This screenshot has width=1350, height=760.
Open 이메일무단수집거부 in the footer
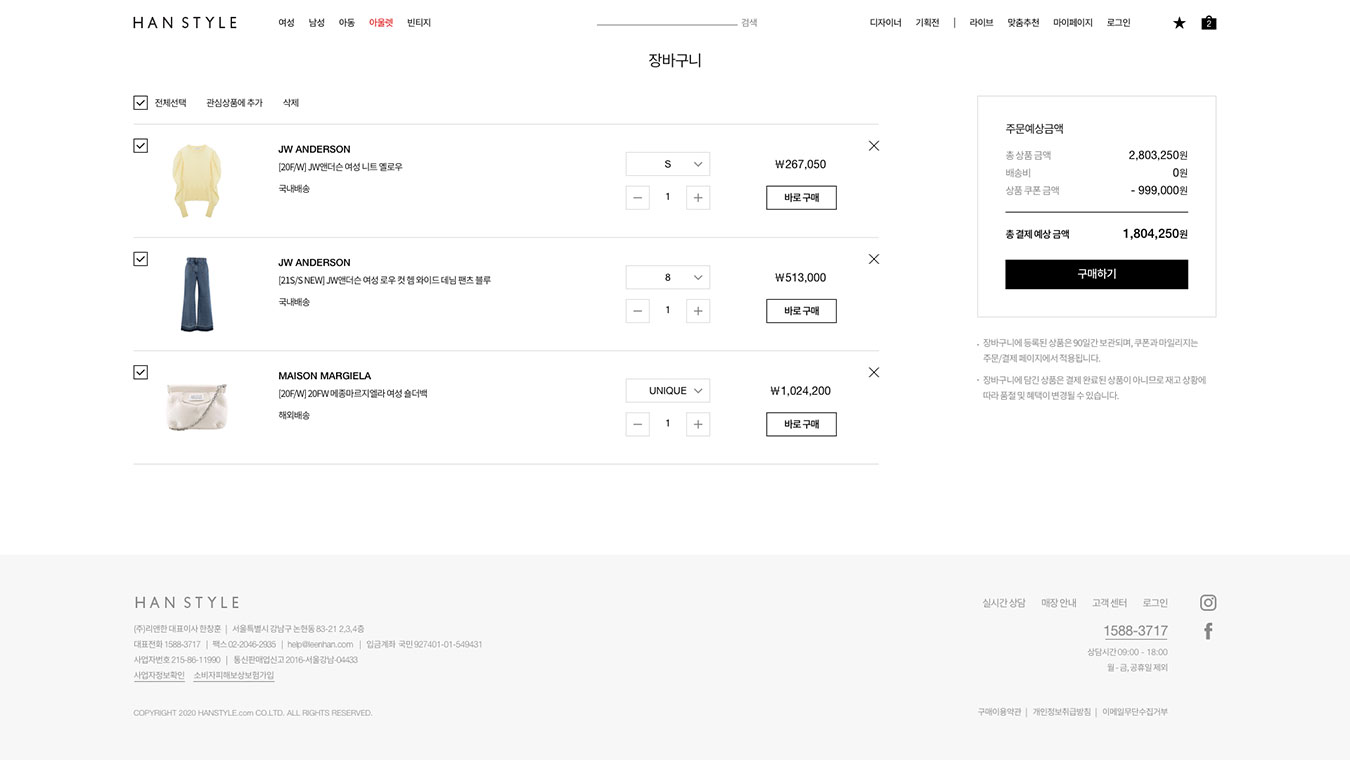click(x=1135, y=712)
